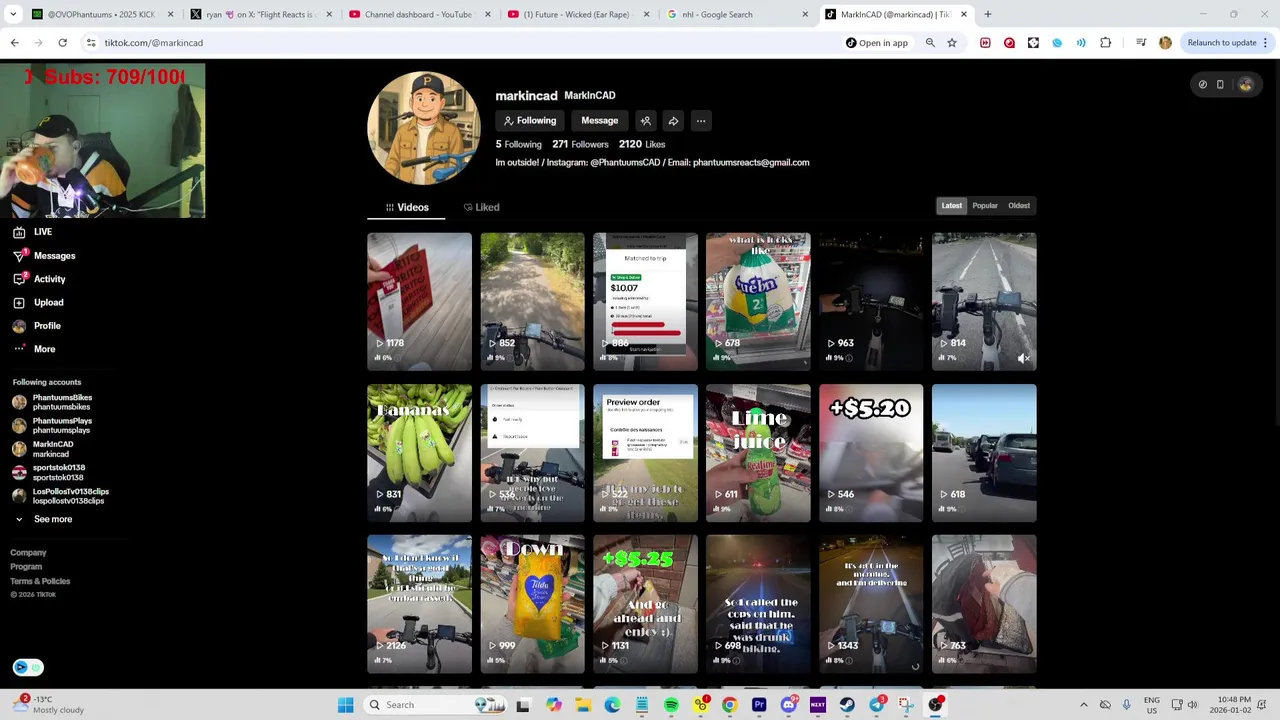Open the account avatar menu at top right

click(1245, 85)
